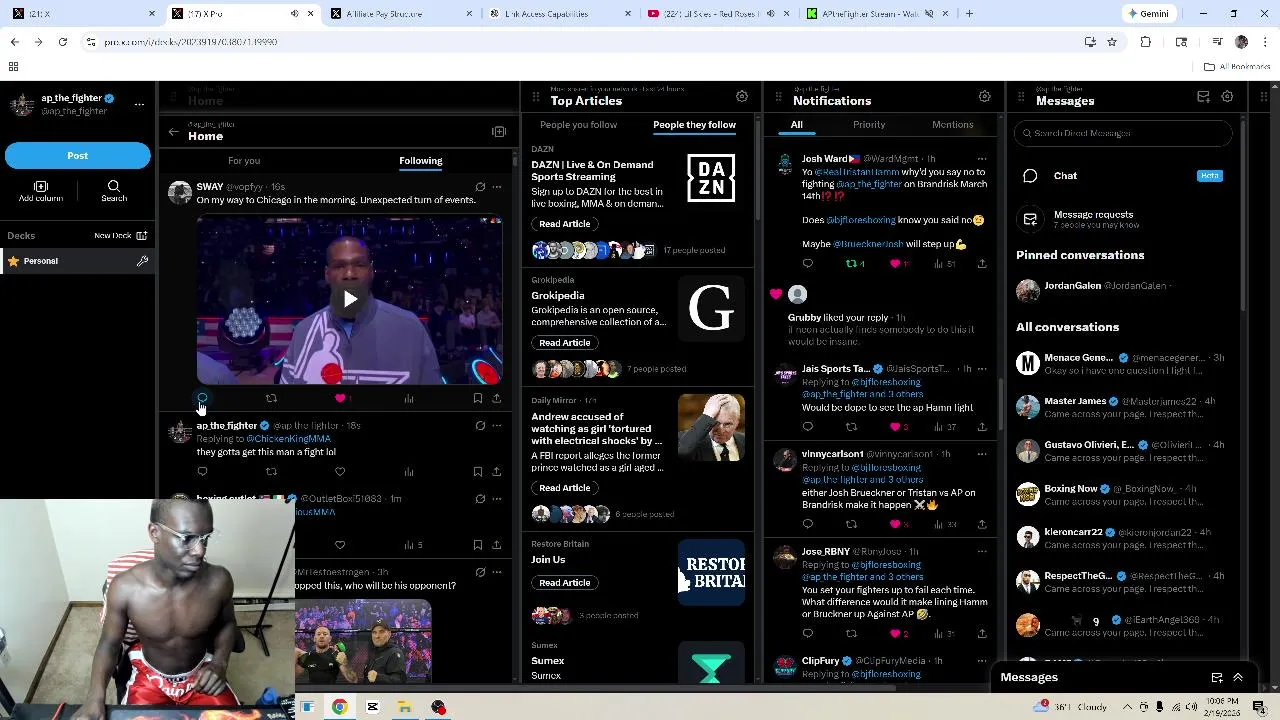Open Messages column settings gear
This screenshot has width=1280, height=720.
point(1227,97)
